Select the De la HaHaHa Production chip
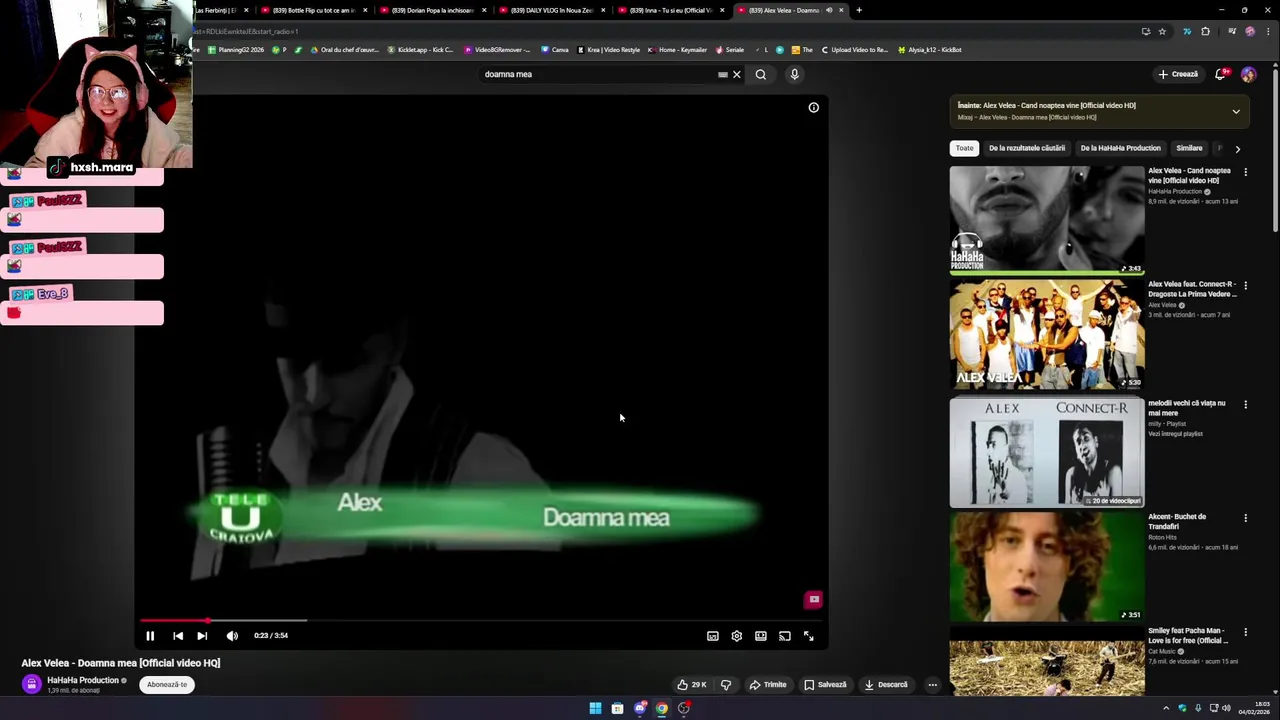This screenshot has height=720, width=1280. click(1120, 148)
